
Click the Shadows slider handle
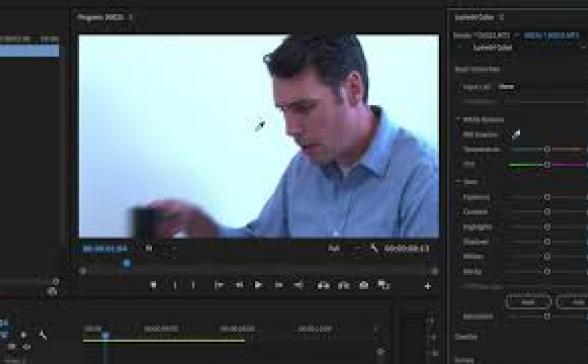pyautogui.click(x=547, y=242)
